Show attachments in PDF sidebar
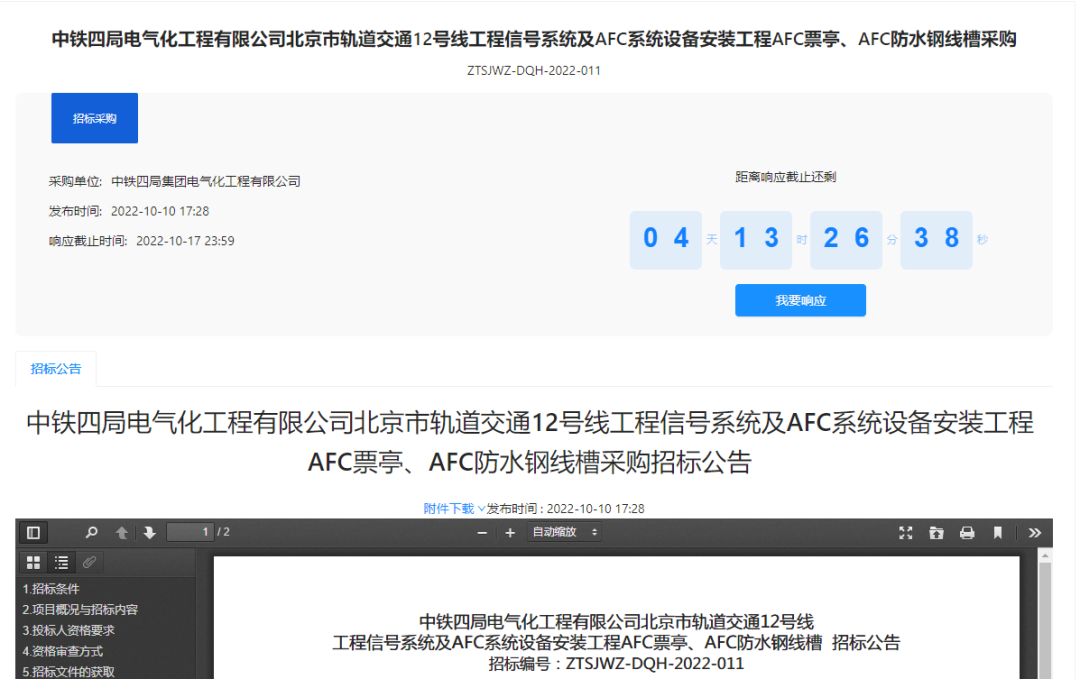 pyautogui.click(x=90, y=563)
